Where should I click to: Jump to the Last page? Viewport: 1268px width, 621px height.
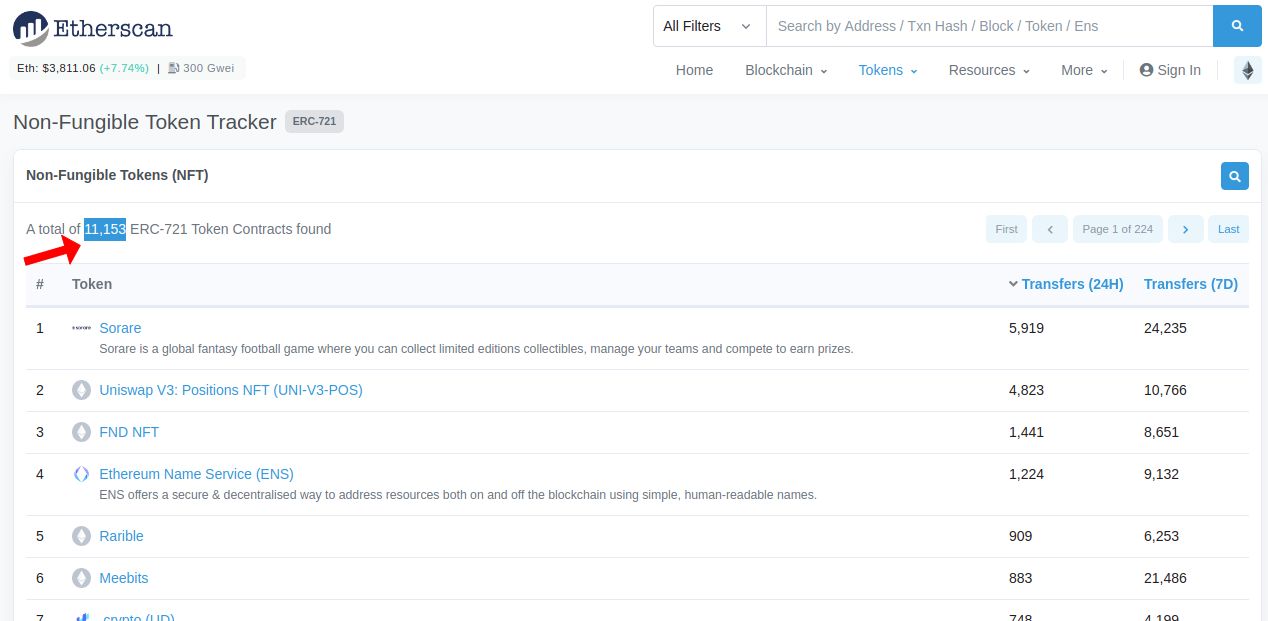pyautogui.click(x=1228, y=229)
